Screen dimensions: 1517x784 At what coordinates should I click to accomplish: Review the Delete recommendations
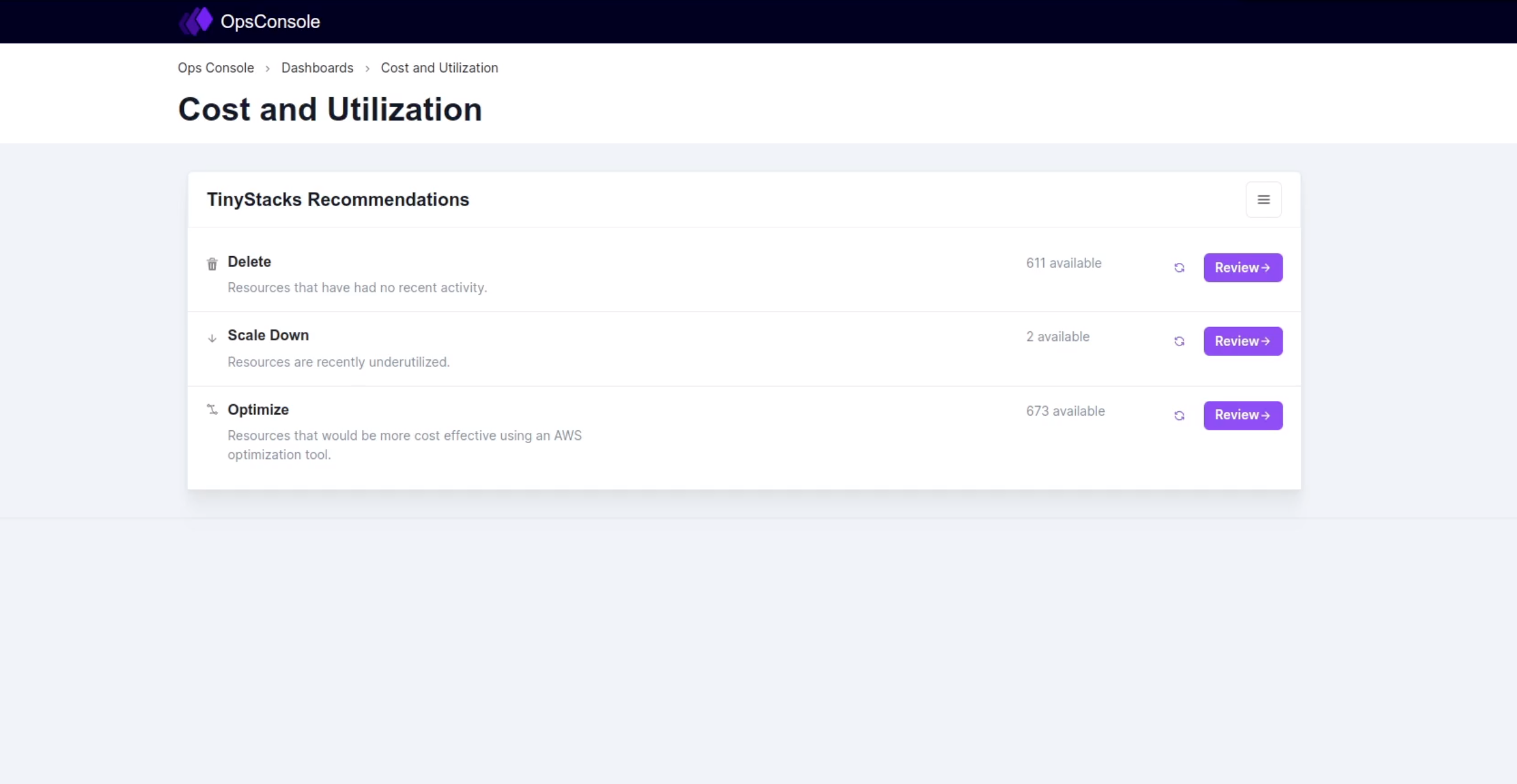pyautogui.click(x=1243, y=268)
